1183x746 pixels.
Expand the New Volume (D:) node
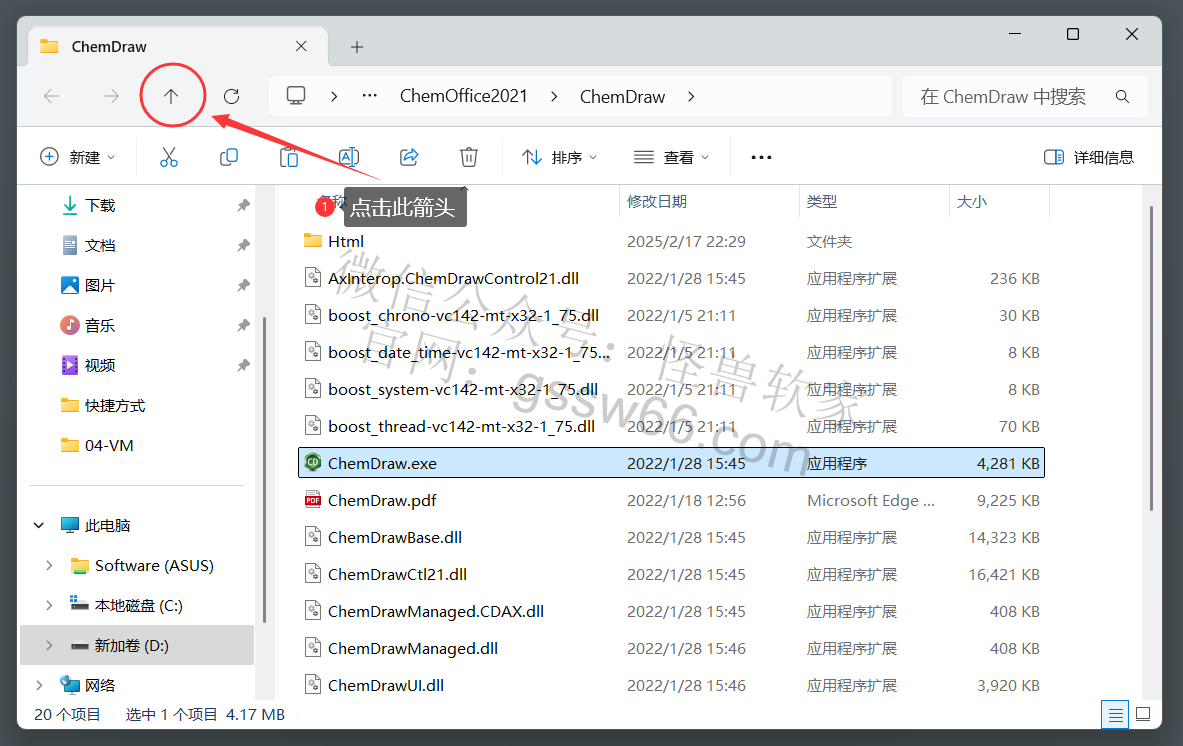tap(49, 645)
